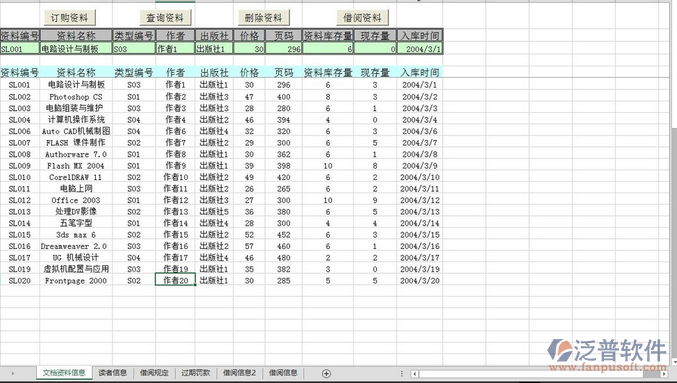The width and height of the screenshot is (677, 383).
Task: Click the 查询资料 button
Action: tap(165, 18)
